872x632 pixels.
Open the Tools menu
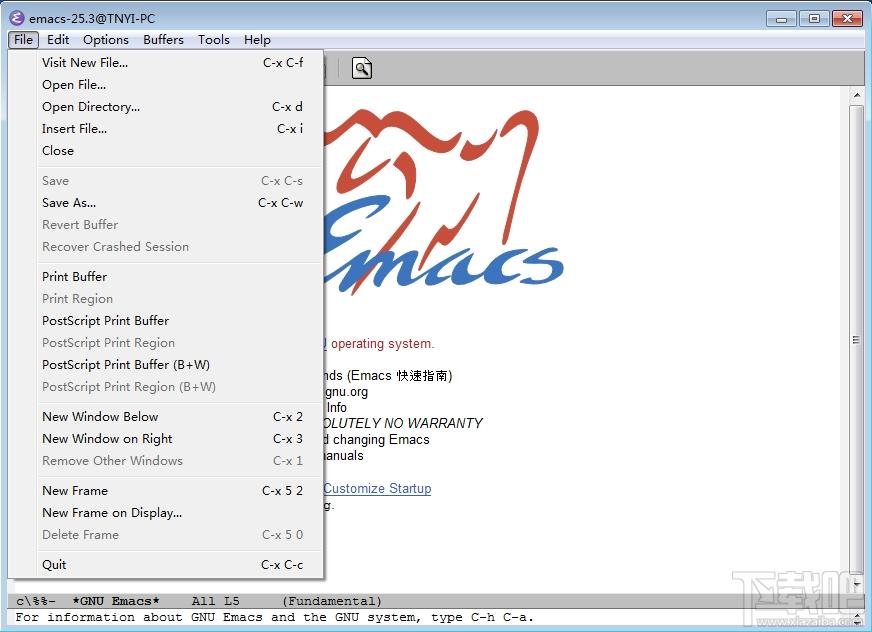pos(214,40)
